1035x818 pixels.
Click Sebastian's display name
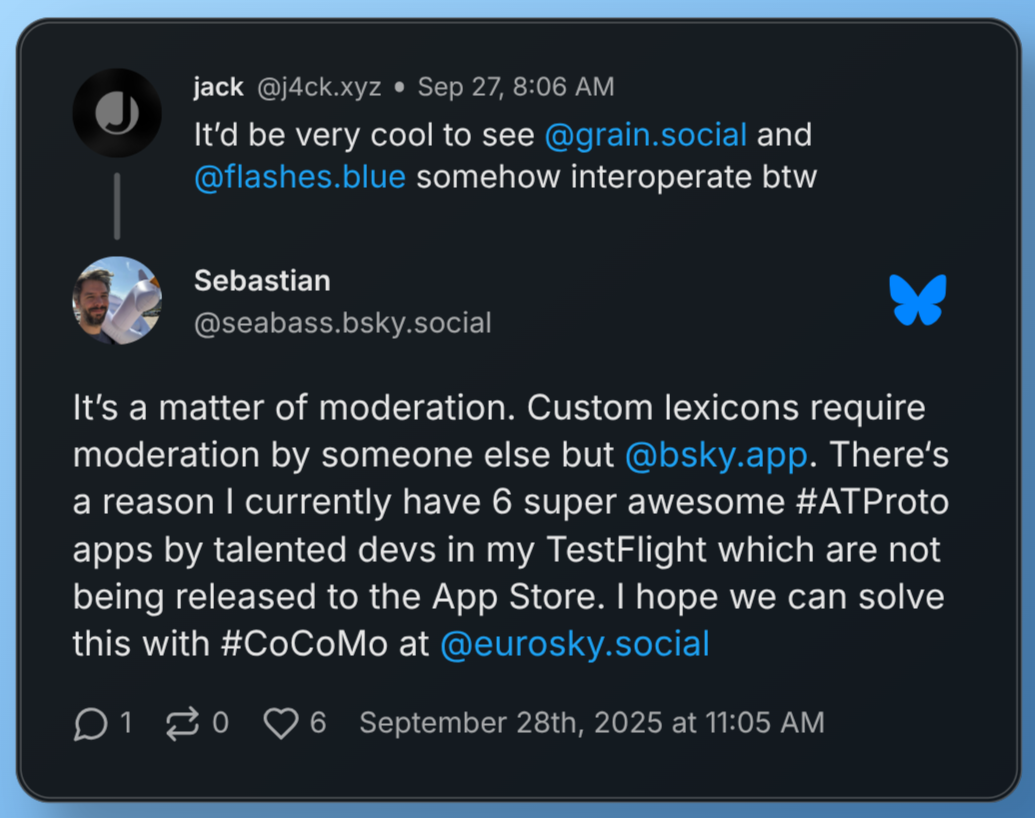tap(262, 280)
